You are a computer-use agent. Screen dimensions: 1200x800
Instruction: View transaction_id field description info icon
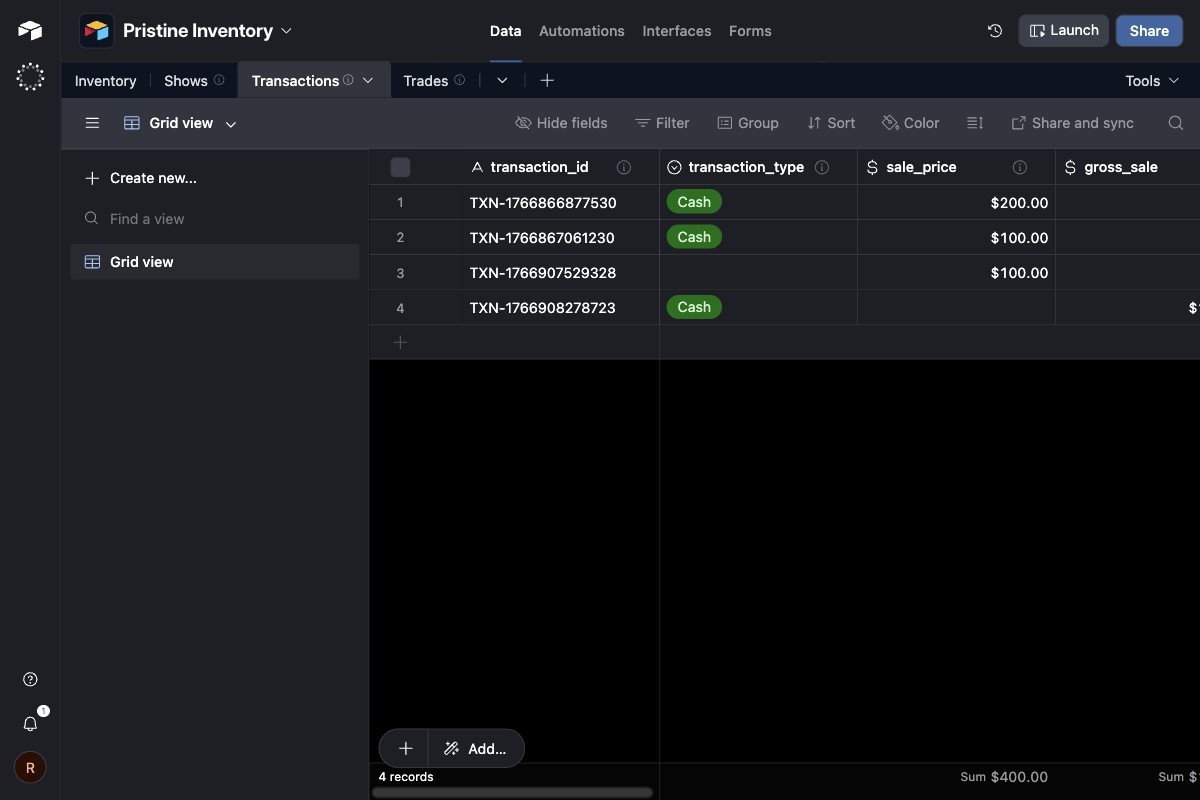tap(623, 167)
